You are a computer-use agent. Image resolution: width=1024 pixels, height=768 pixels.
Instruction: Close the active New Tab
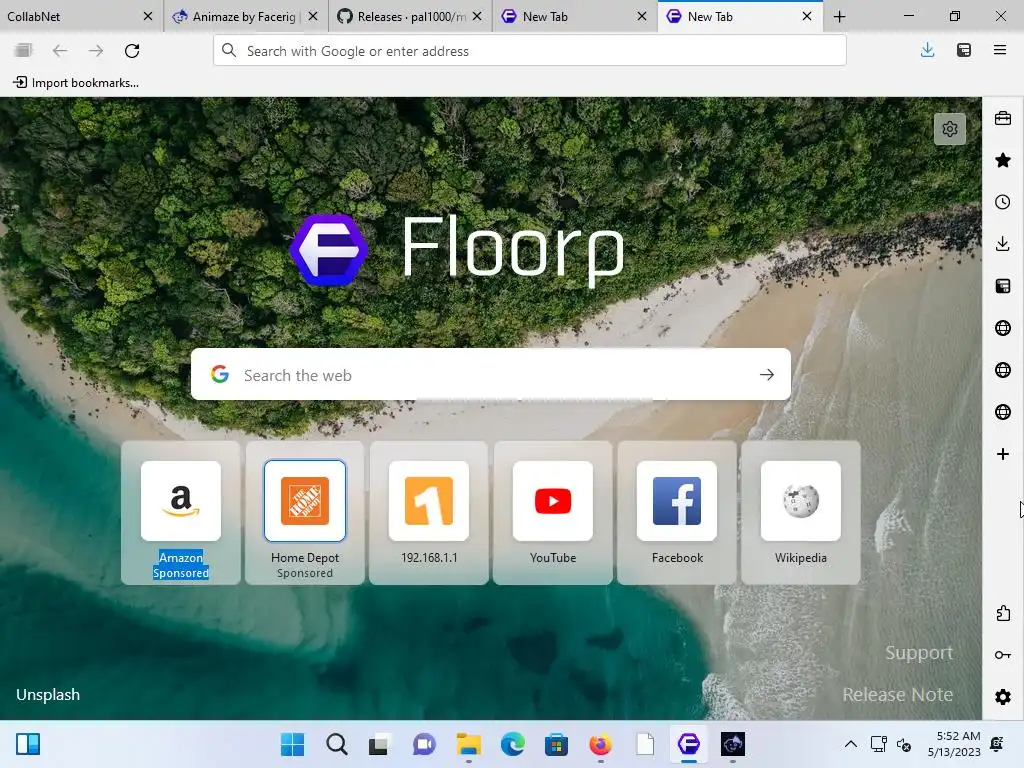pos(807,16)
